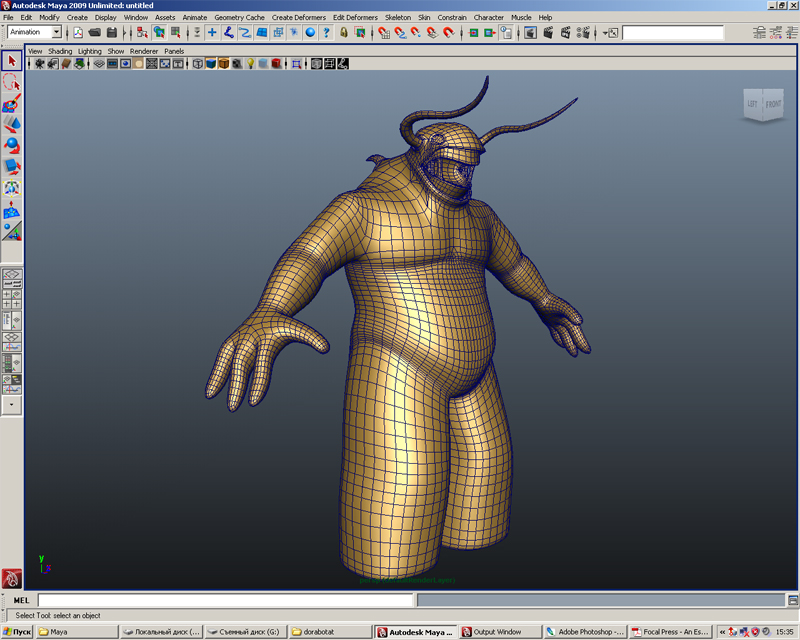Image resolution: width=800 pixels, height=640 pixels.
Task: Click the MEL command input field
Action: tap(225, 600)
